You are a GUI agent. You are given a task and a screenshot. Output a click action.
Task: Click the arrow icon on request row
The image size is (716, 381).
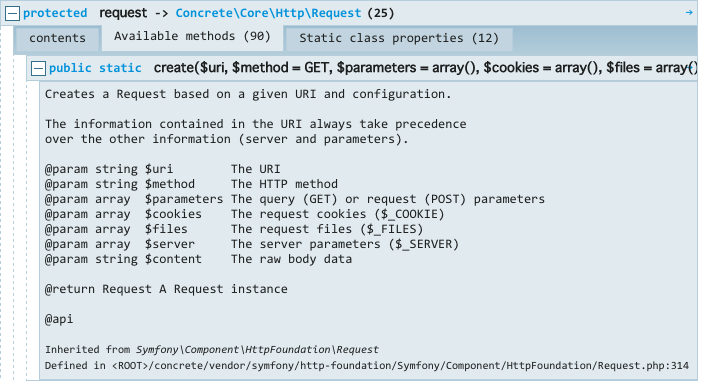[689, 13]
